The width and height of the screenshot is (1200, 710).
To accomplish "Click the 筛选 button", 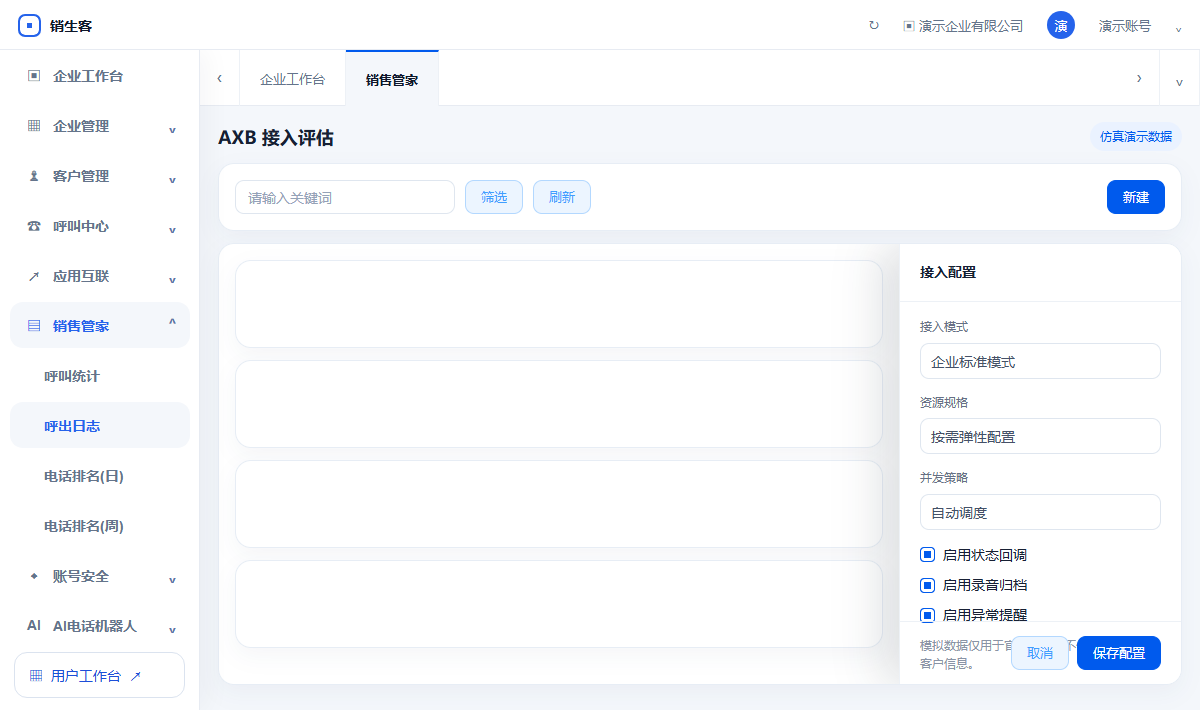I will coord(494,197).
